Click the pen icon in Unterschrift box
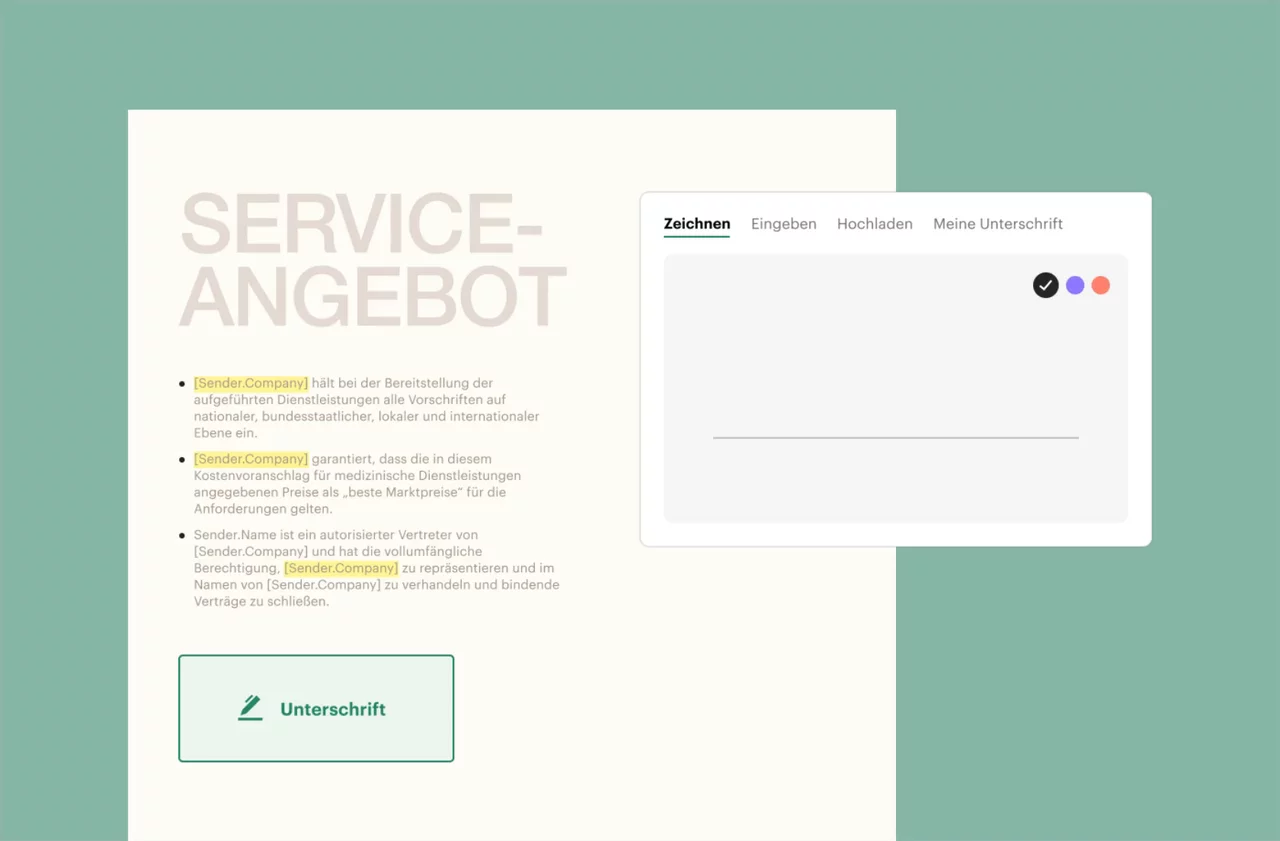 pyautogui.click(x=250, y=708)
